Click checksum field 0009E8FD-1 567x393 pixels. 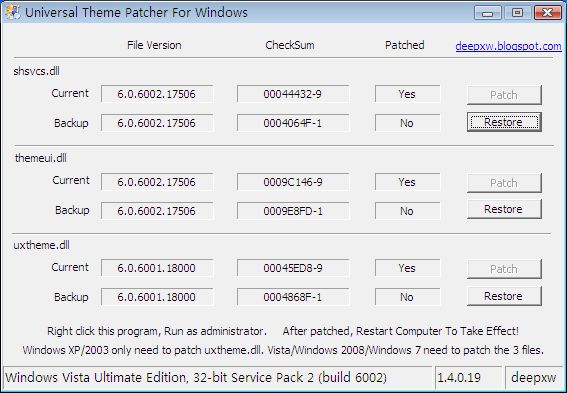(293, 211)
